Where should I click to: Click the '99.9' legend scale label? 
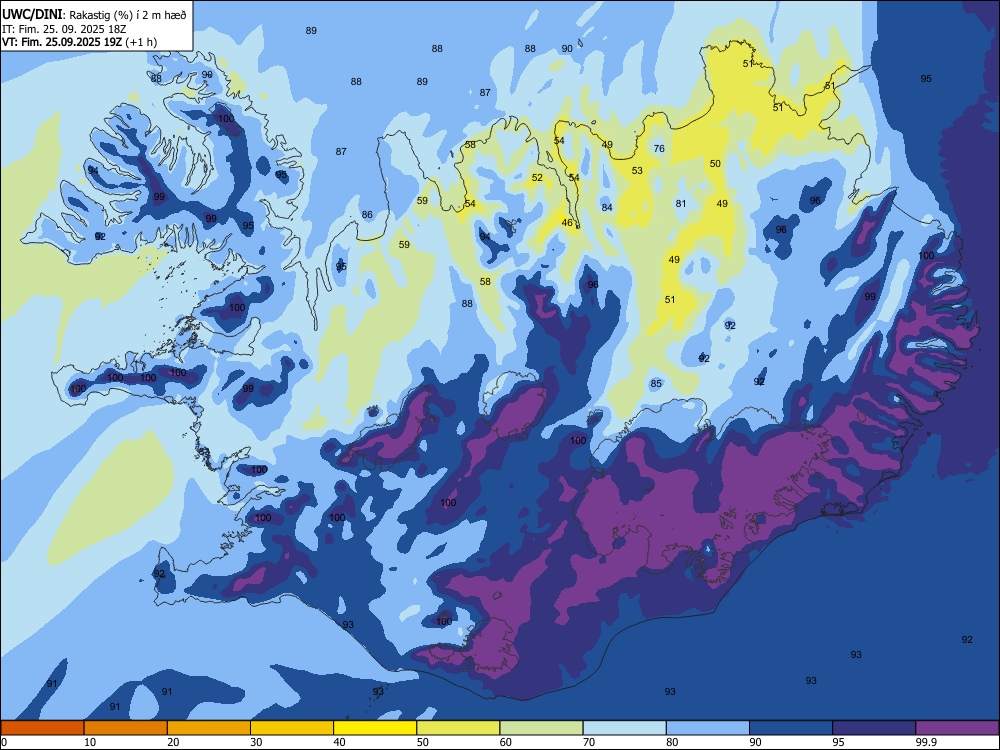pos(925,742)
